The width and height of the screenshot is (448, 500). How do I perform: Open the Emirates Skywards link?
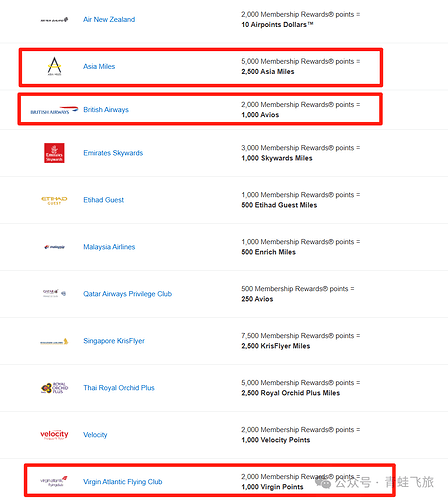[113, 153]
